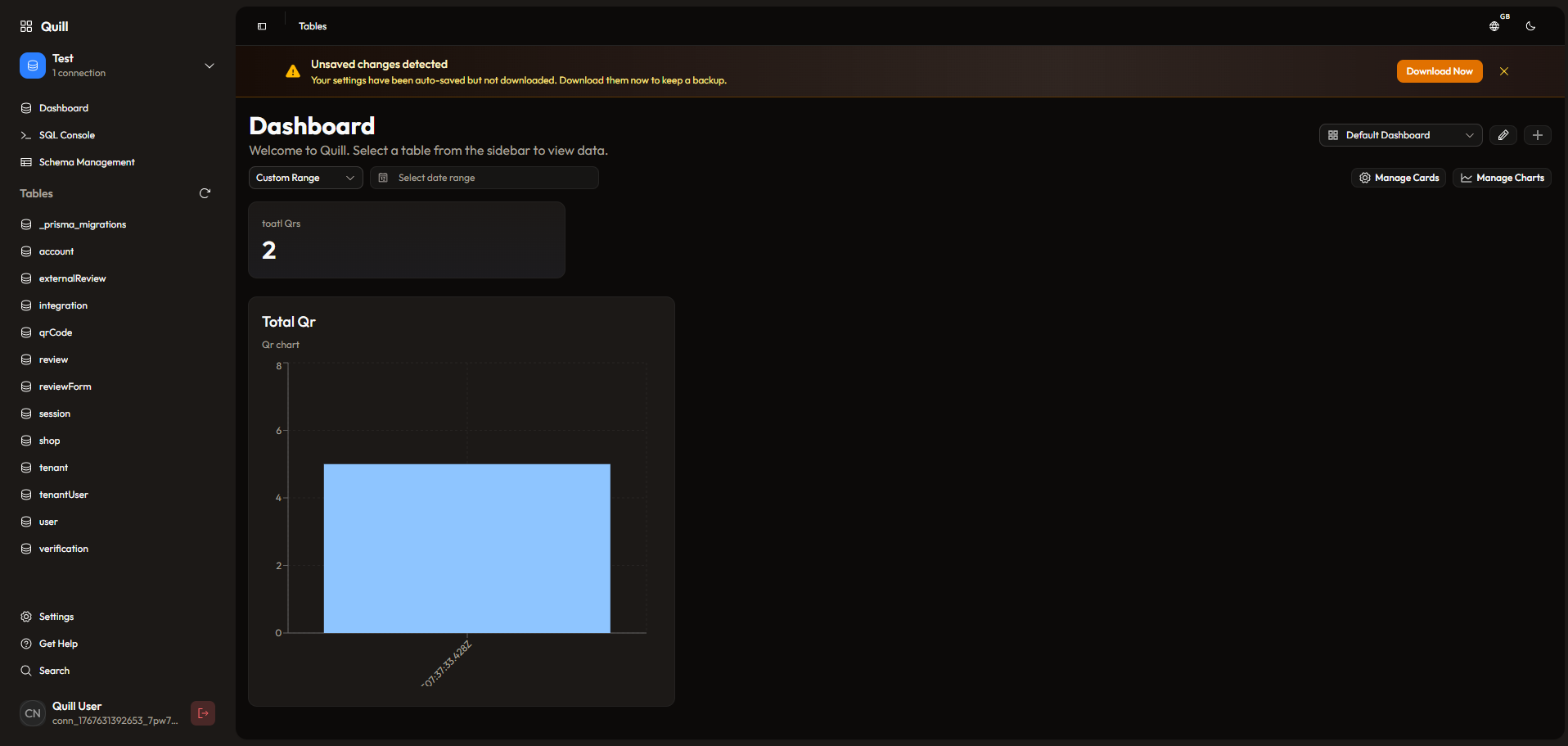Open the user table
Viewport: 1568px width, 746px height.
pyautogui.click(x=48, y=522)
